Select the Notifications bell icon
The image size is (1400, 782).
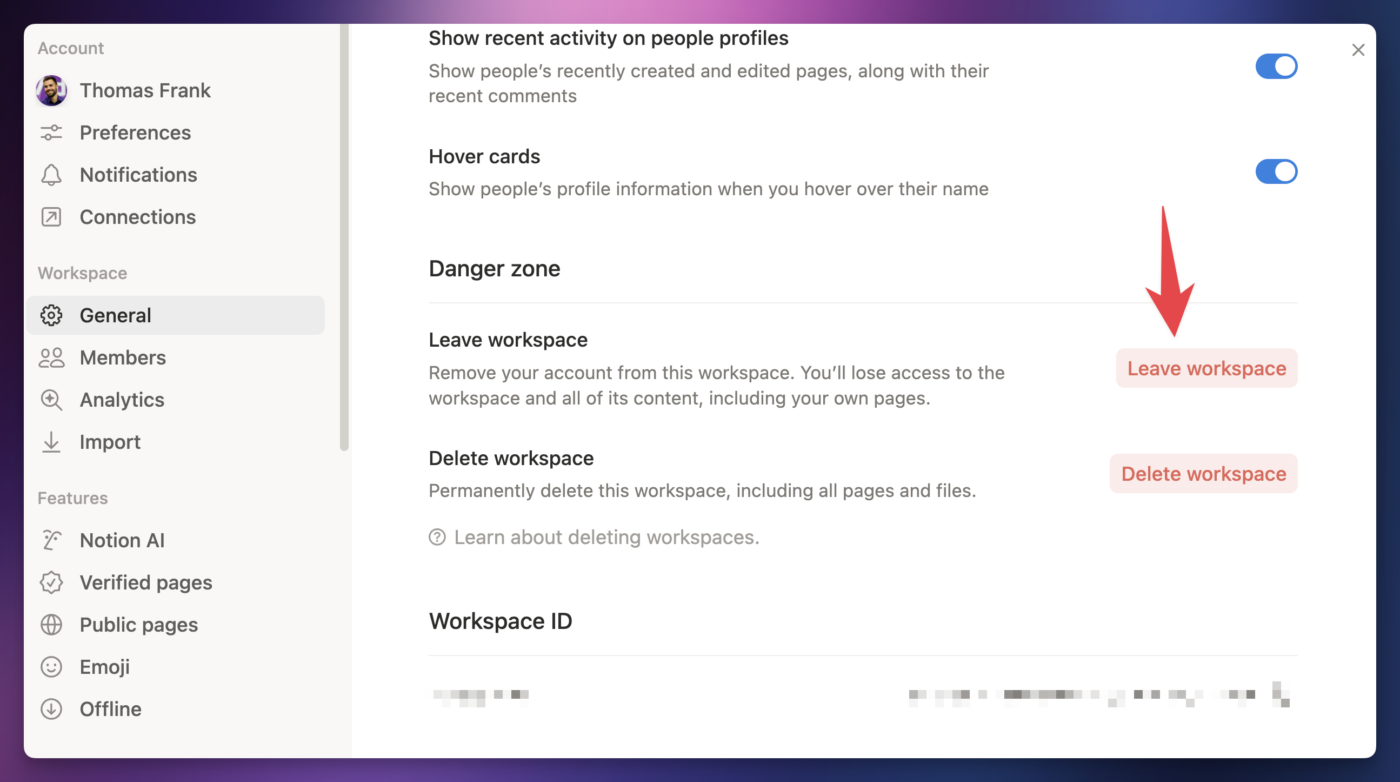(x=51, y=174)
